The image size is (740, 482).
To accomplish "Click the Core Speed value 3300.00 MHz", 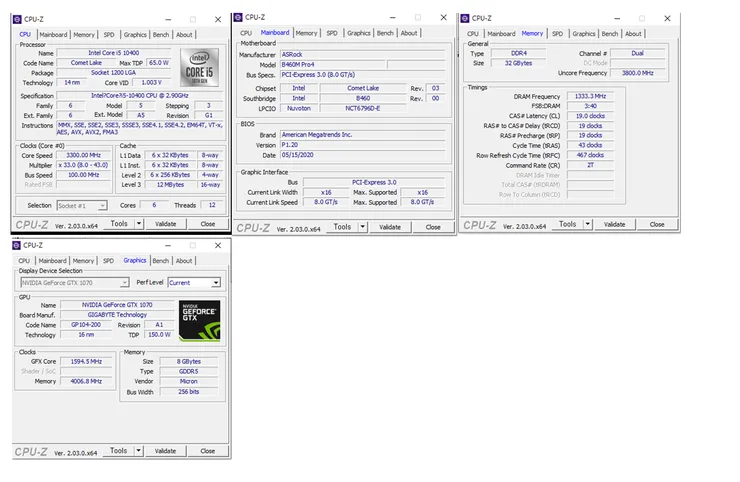I will click(x=84, y=155).
